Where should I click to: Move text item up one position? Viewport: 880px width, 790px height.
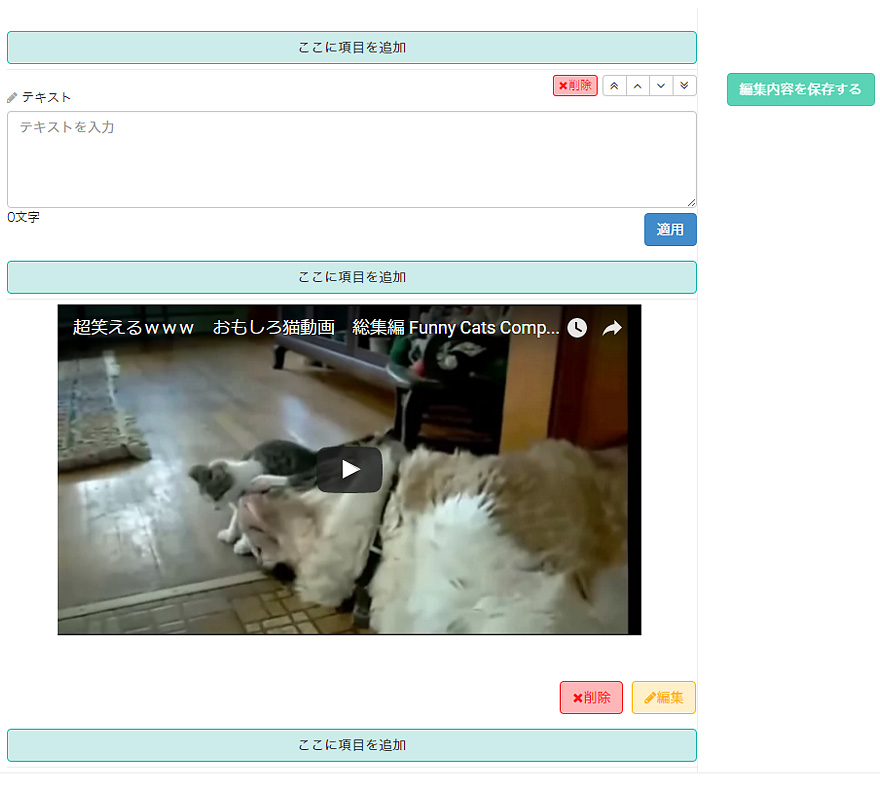click(638, 86)
